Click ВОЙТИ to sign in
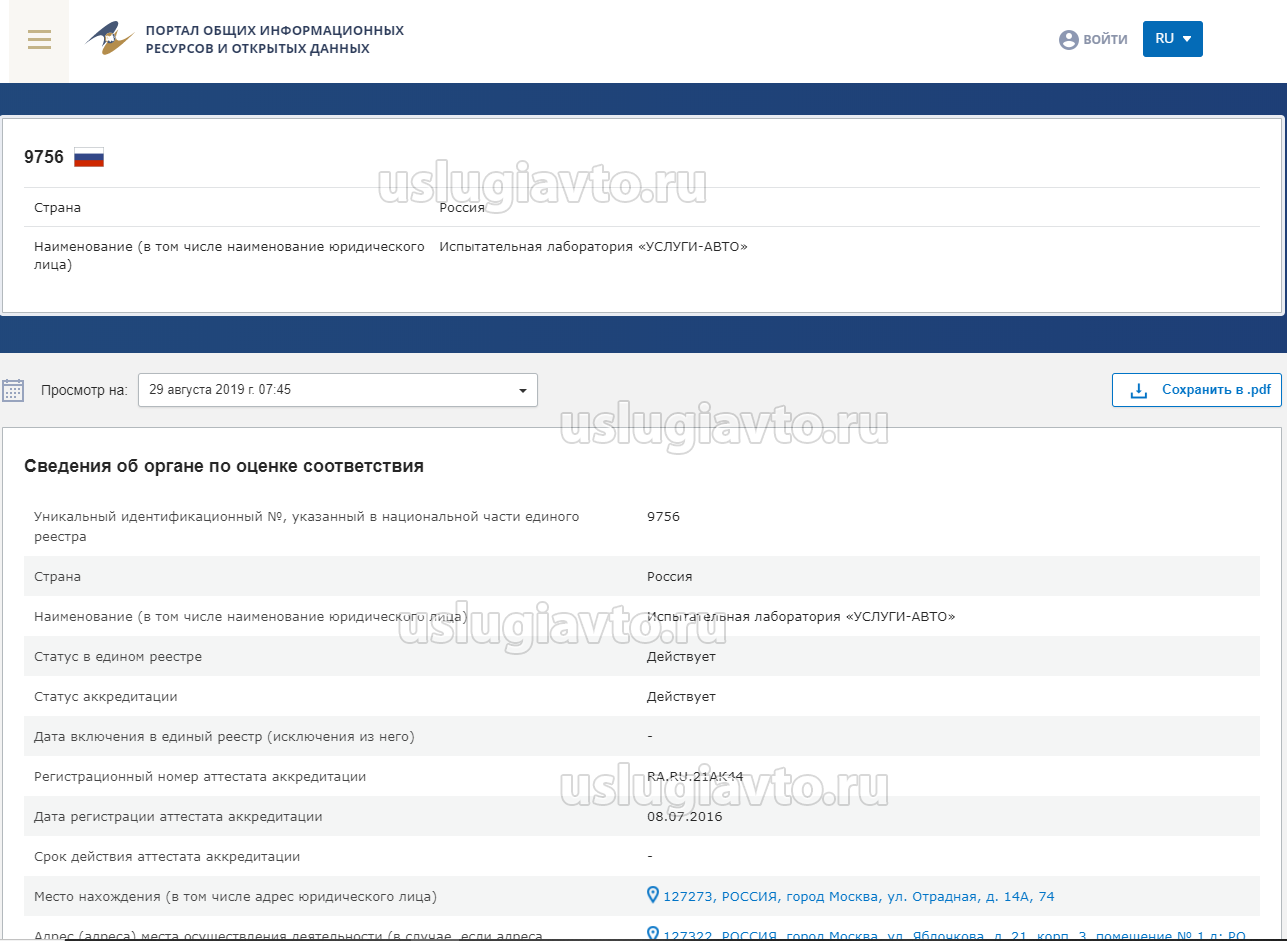Viewport: 1287px width, 941px height. click(x=1104, y=40)
